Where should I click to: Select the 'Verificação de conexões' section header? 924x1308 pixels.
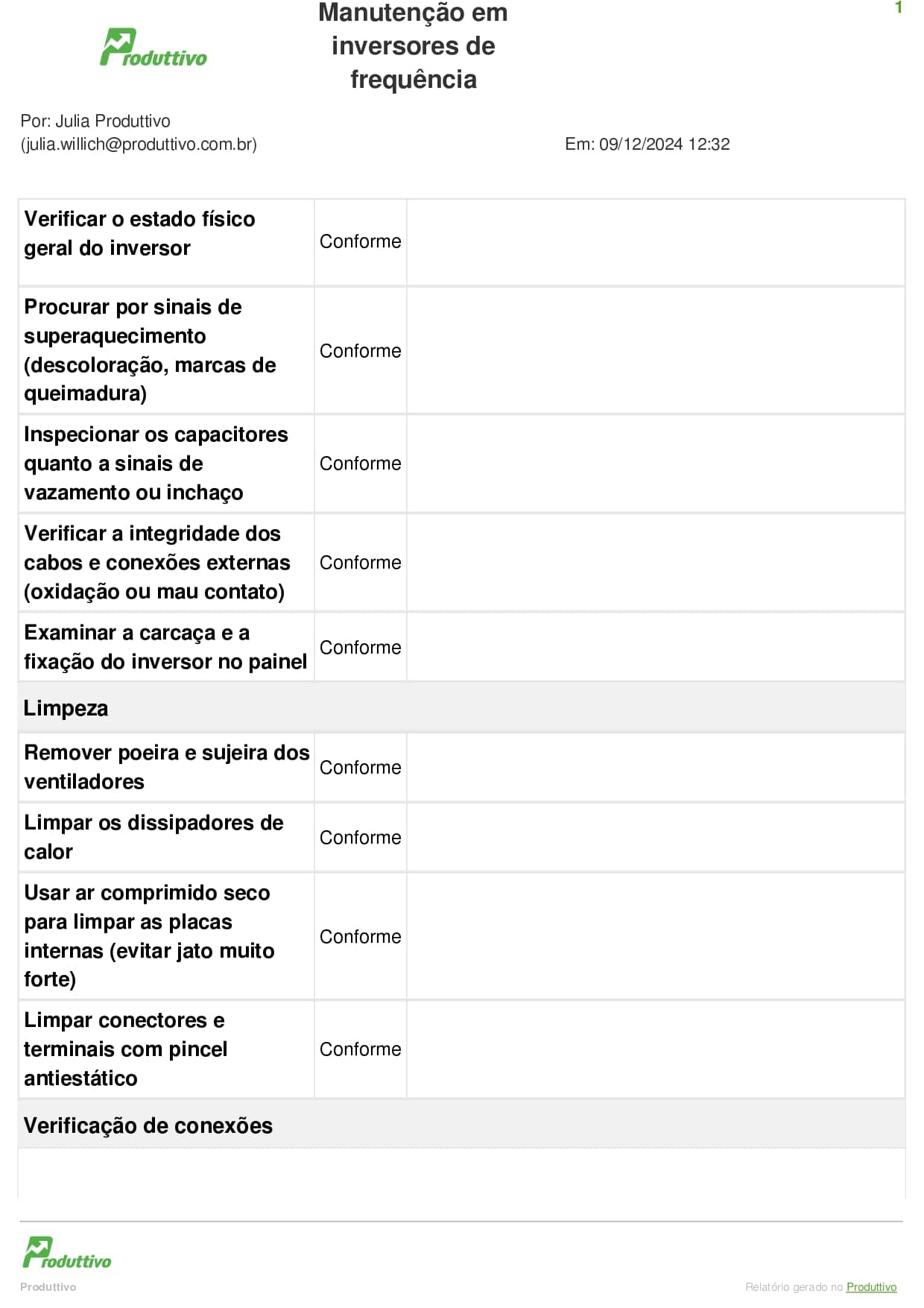coord(148,1125)
